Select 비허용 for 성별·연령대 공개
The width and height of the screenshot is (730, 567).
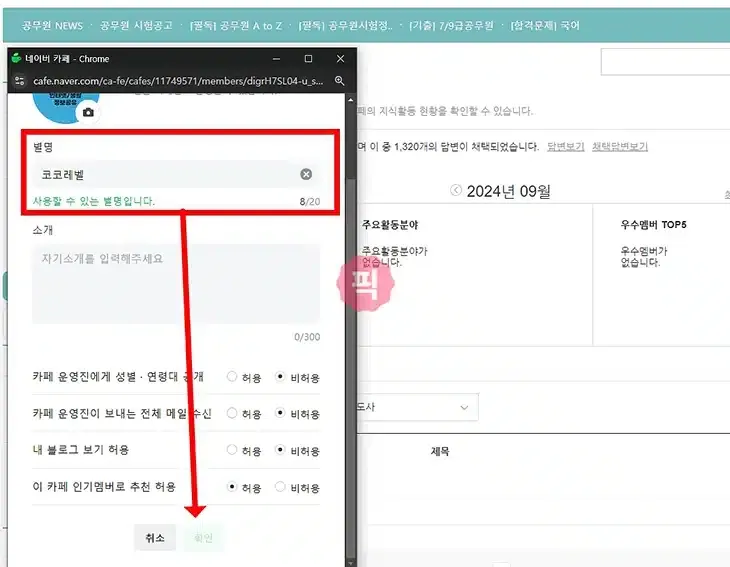pyautogui.click(x=280, y=376)
